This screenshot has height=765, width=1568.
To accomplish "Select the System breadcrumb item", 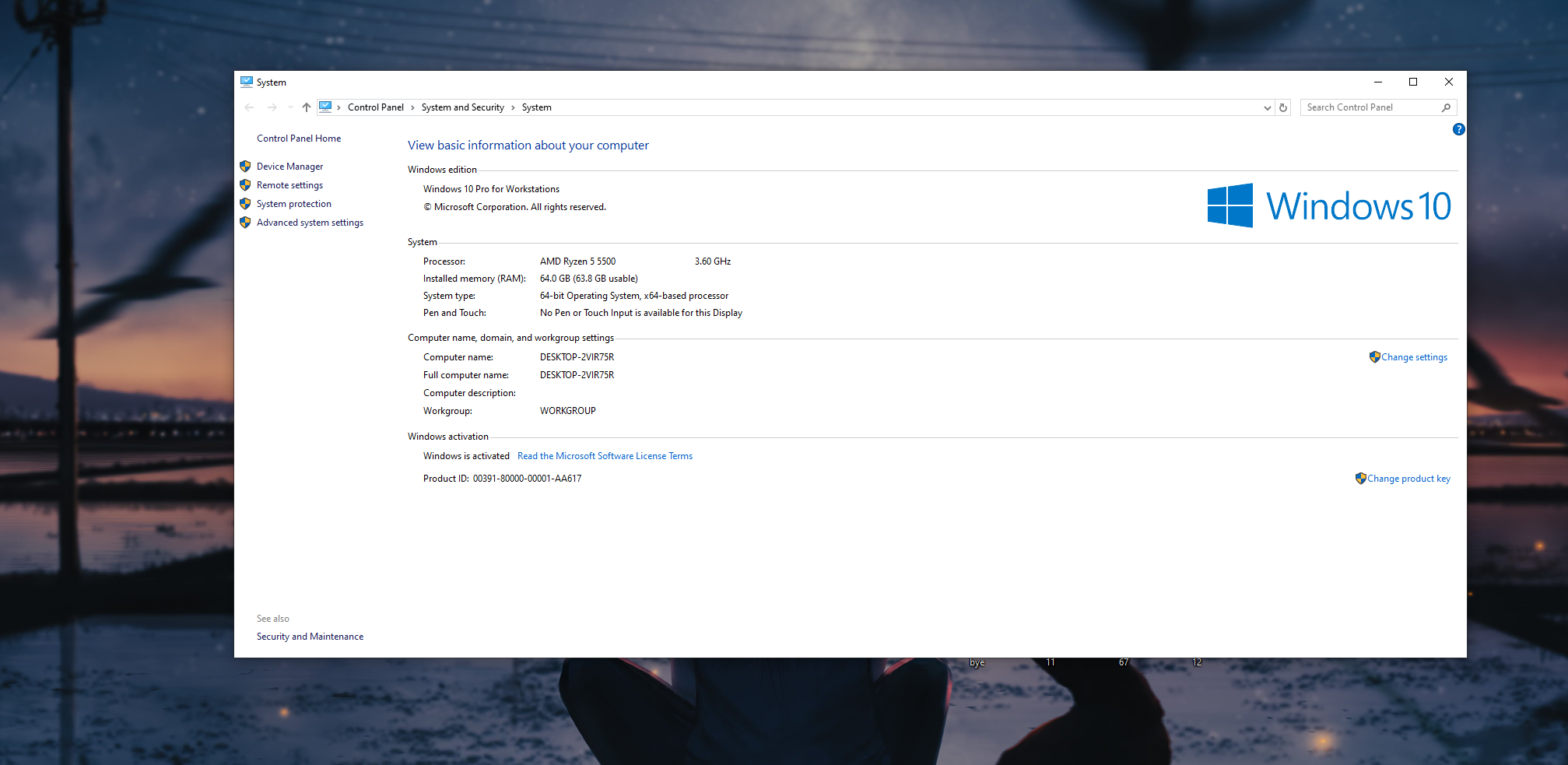I will point(537,107).
